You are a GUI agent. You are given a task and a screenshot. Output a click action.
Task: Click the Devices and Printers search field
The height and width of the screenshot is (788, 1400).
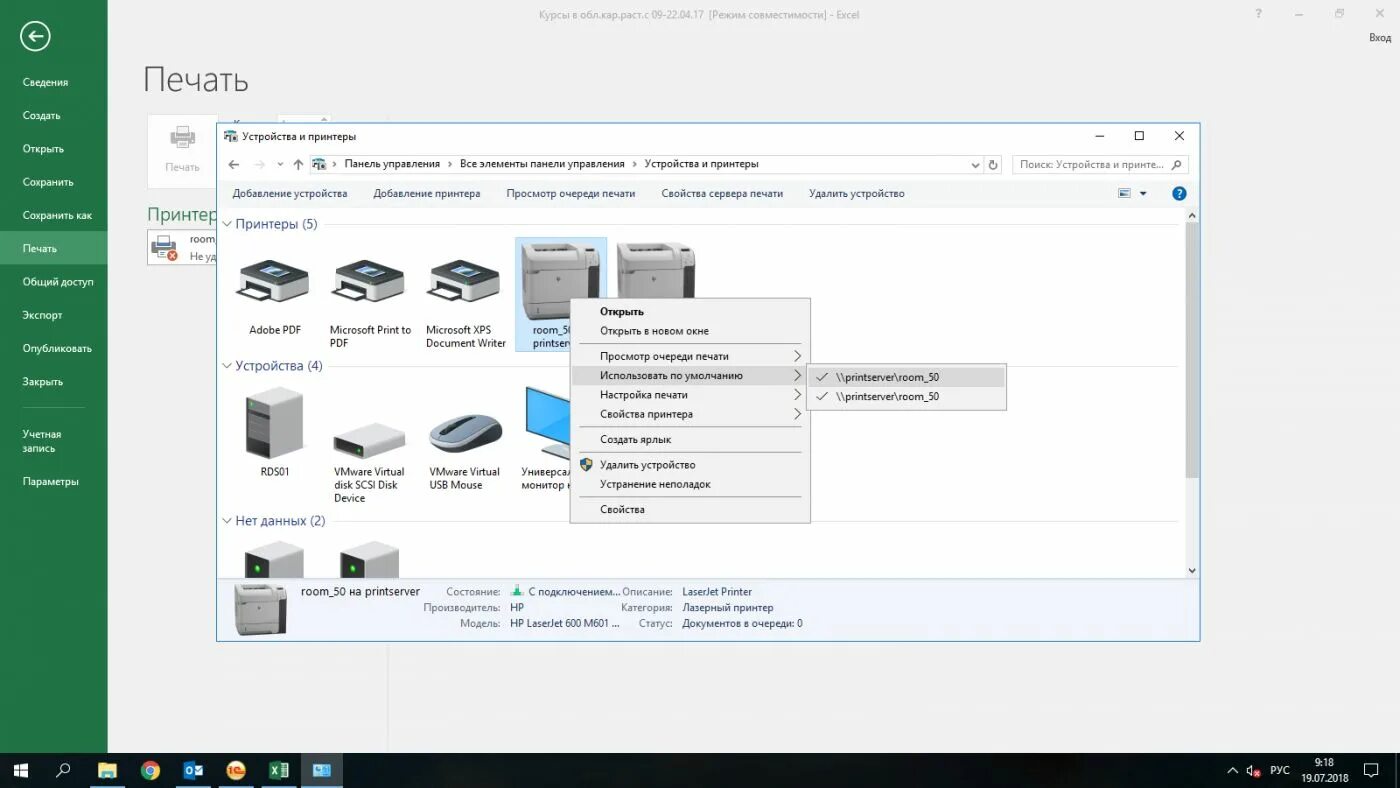click(x=1100, y=164)
